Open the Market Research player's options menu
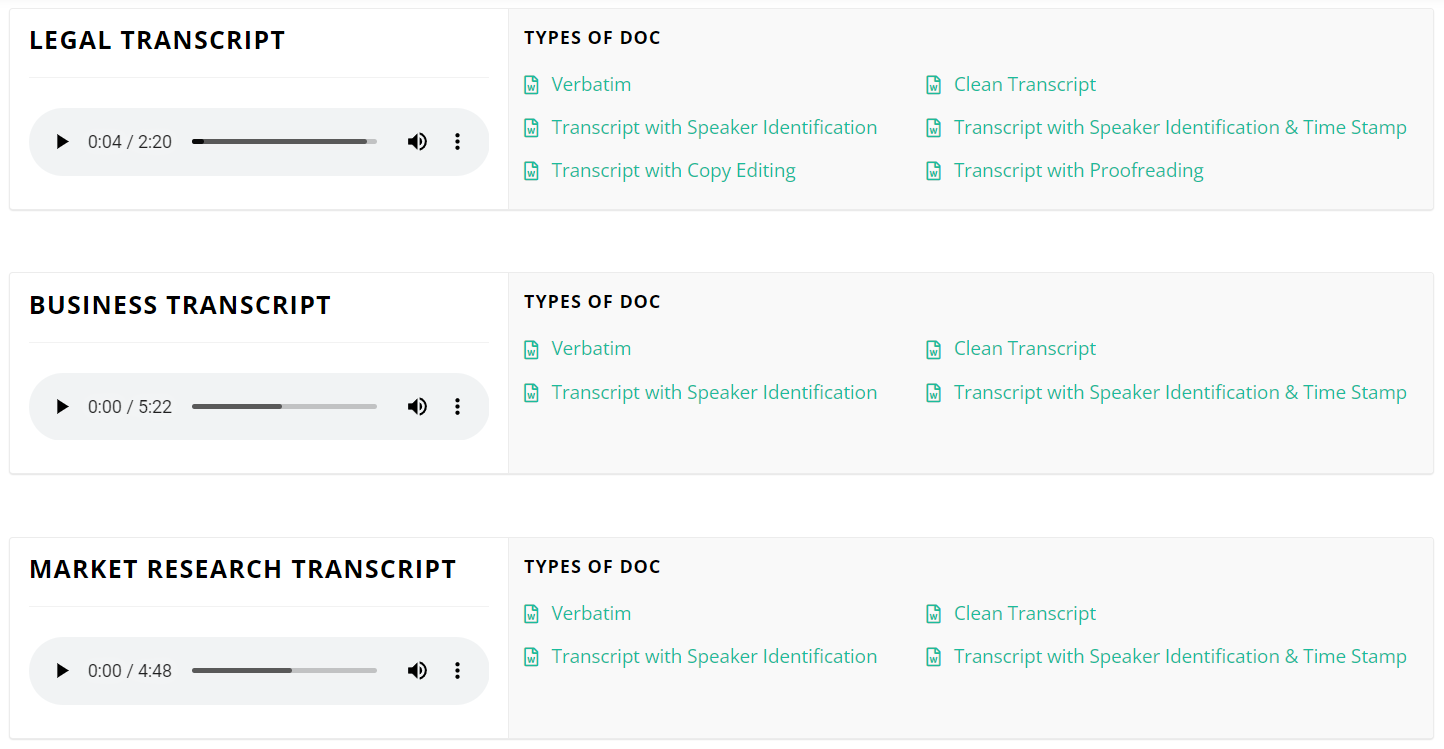 pos(457,670)
